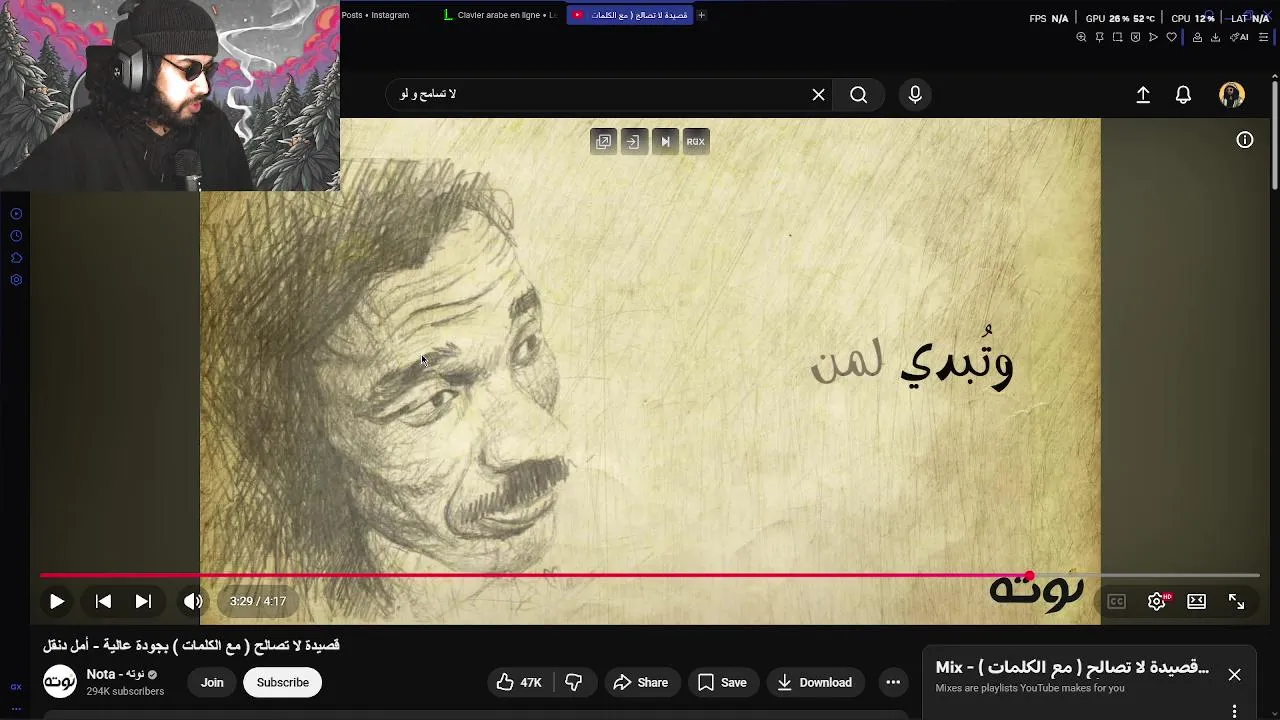Open the notifications bell

[1183, 94]
